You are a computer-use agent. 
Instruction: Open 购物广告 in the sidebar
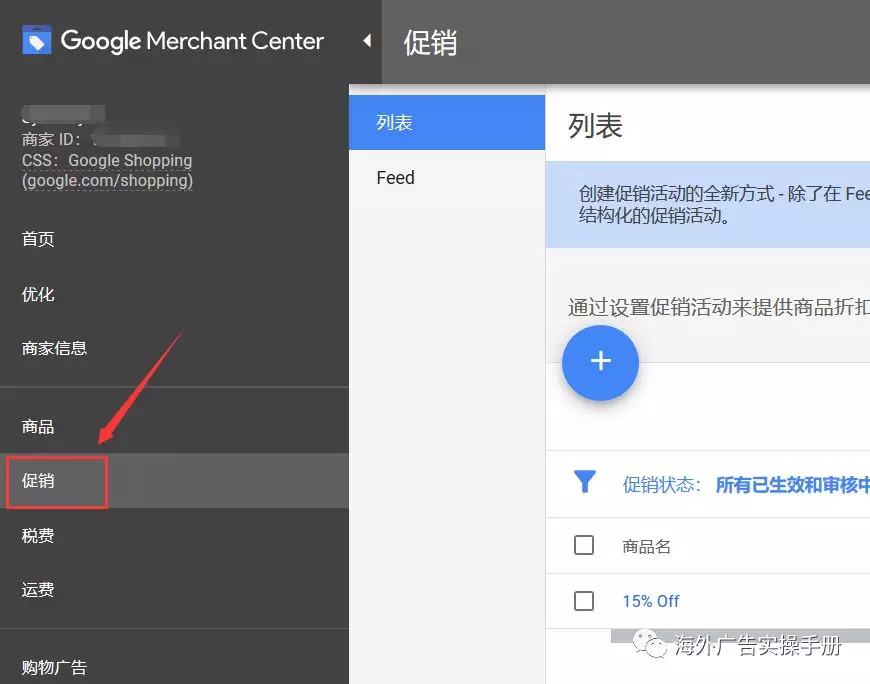click(x=54, y=667)
